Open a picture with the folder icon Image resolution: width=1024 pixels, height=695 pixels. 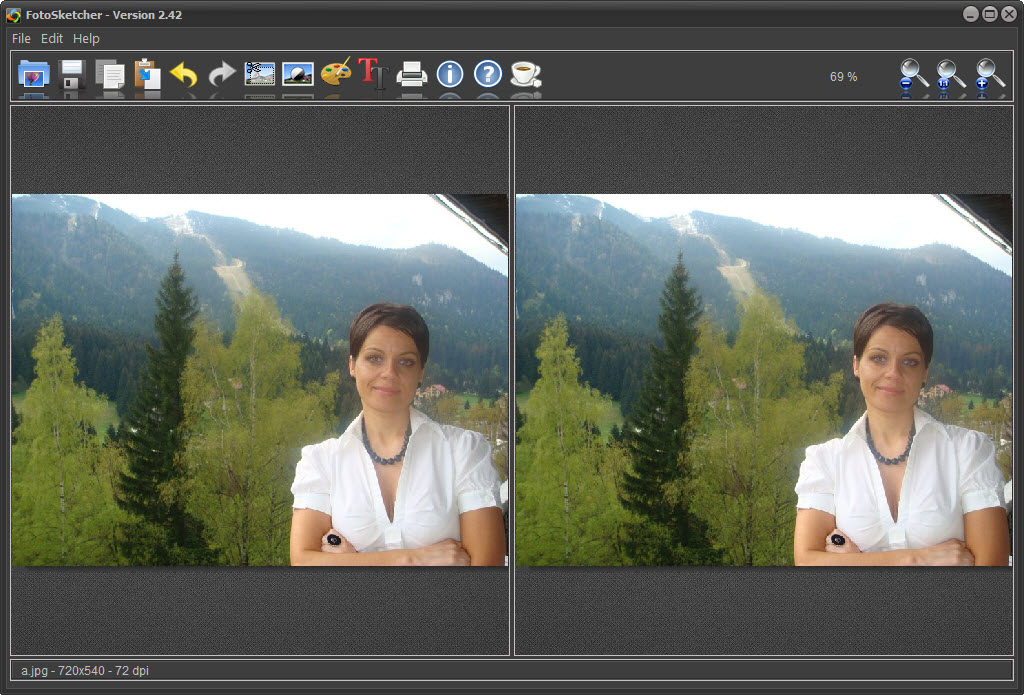click(34, 75)
